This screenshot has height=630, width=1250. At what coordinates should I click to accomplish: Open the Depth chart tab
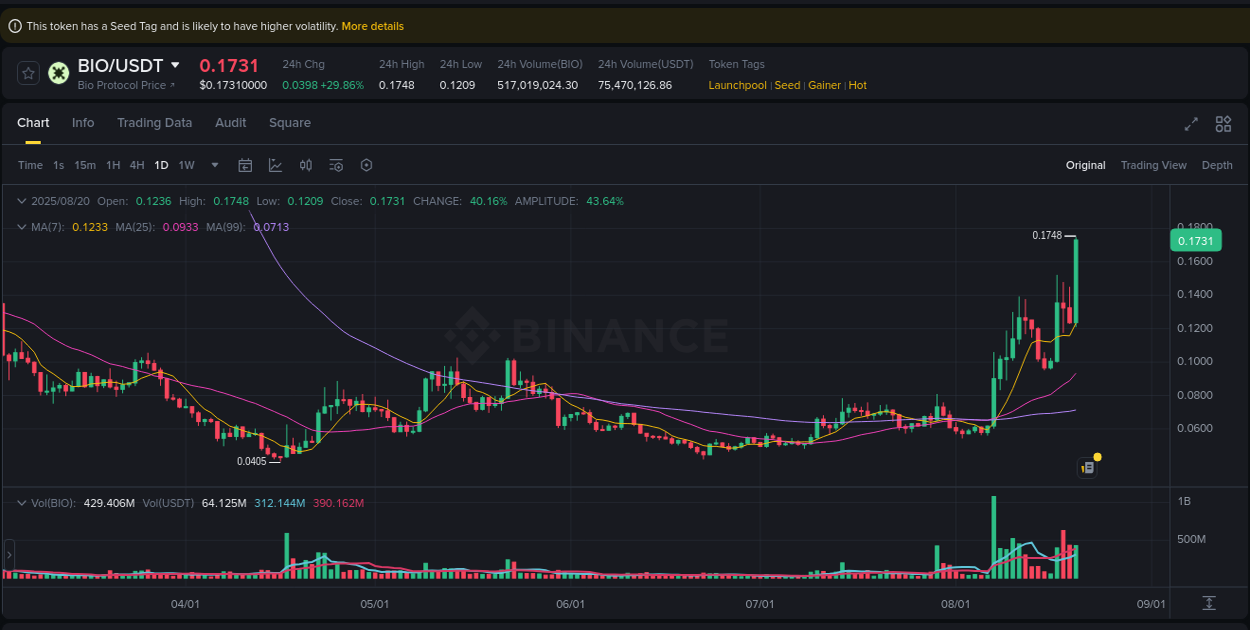click(1217, 165)
